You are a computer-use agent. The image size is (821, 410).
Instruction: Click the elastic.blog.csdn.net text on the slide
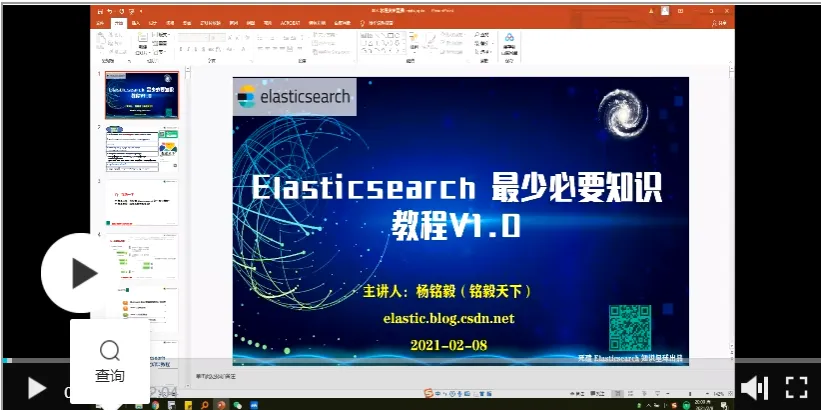click(449, 318)
